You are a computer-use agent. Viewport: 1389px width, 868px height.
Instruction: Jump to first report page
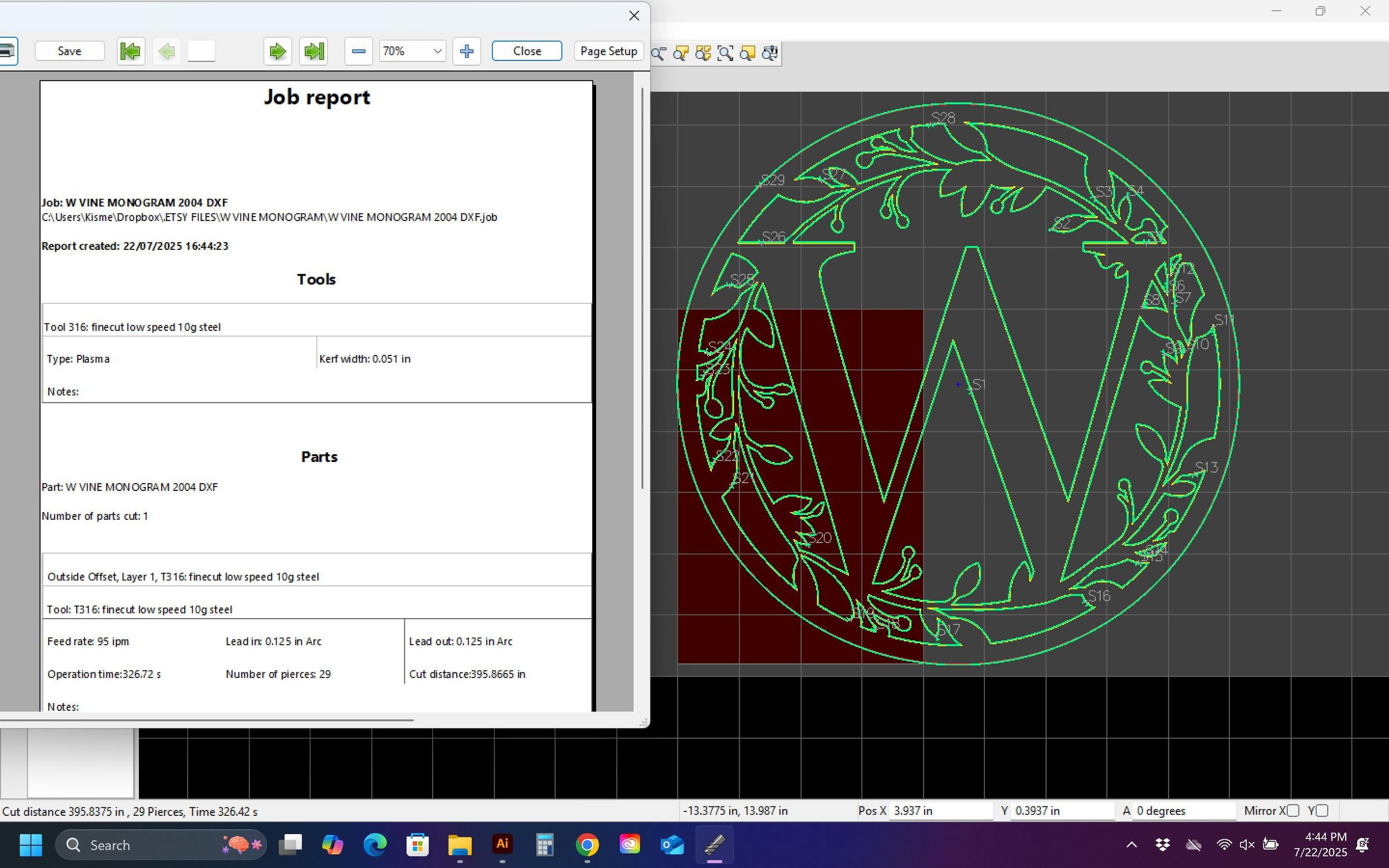pyautogui.click(x=131, y=51)
